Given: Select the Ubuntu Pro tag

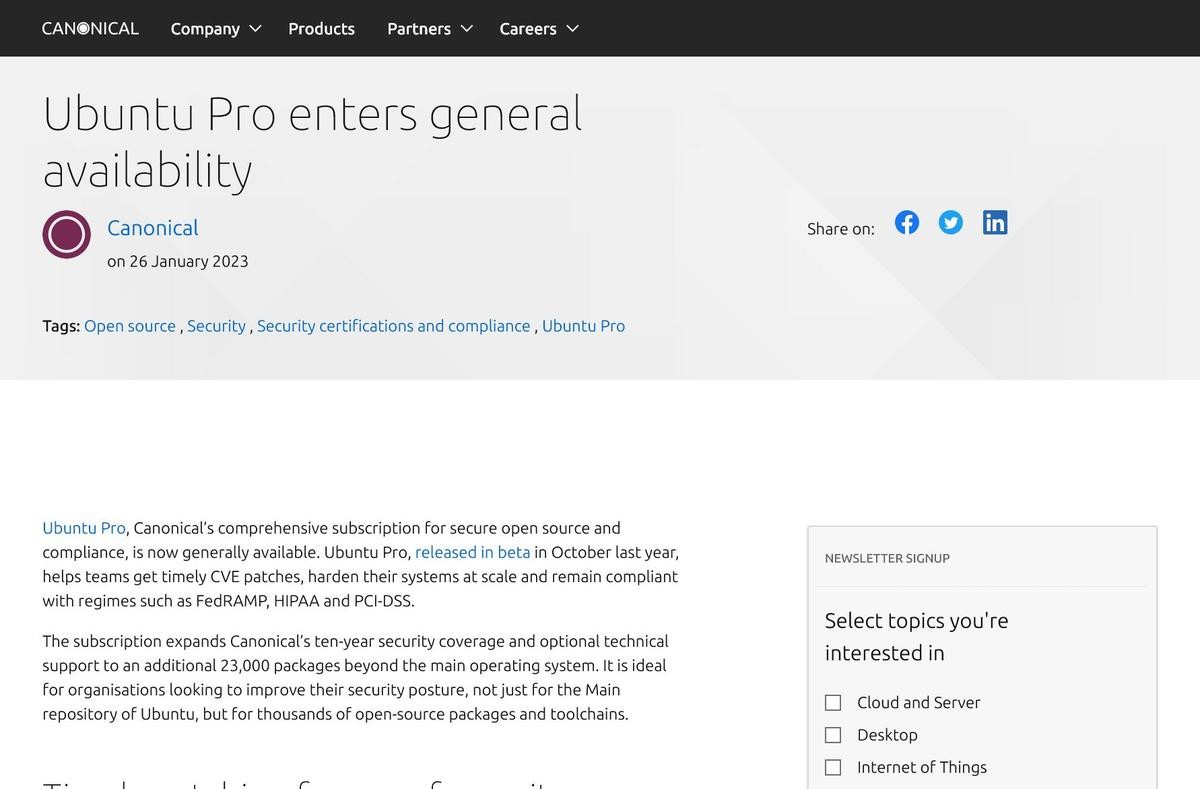Looking at the screenshot, I should coord(583,326).
